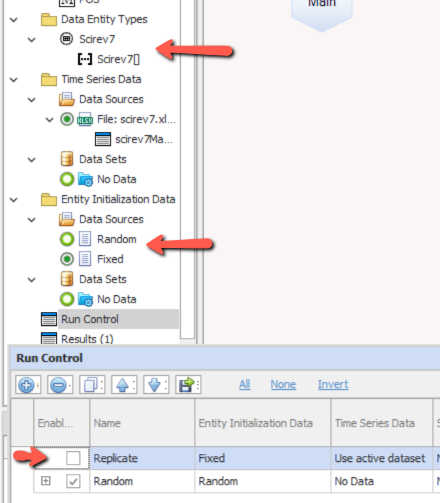The image size is (440, 503).
Task: Click the Random cell under Entity Initialization Data
Action: [263, 481]
